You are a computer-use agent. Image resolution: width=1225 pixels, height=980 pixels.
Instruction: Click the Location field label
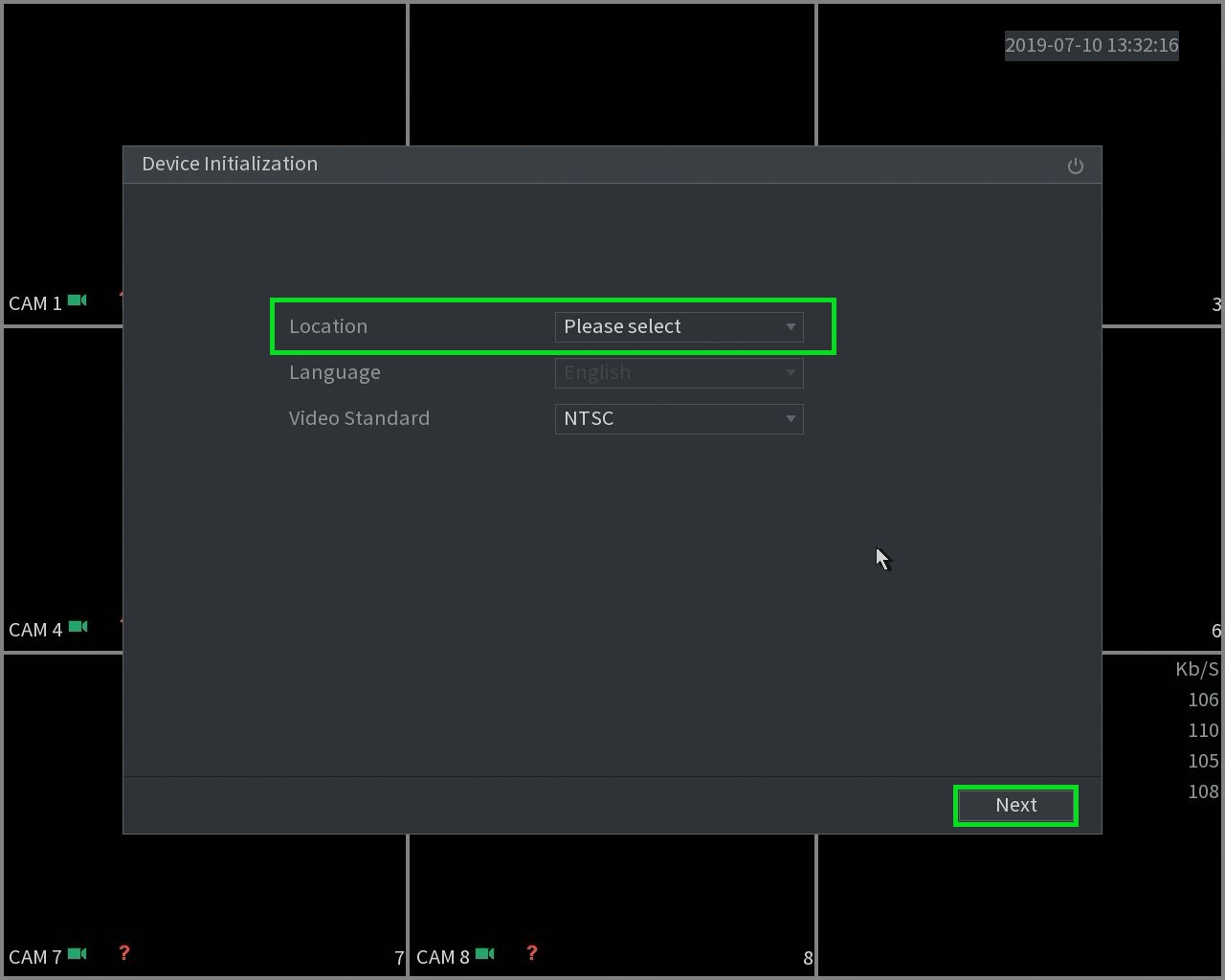[328, 326]
